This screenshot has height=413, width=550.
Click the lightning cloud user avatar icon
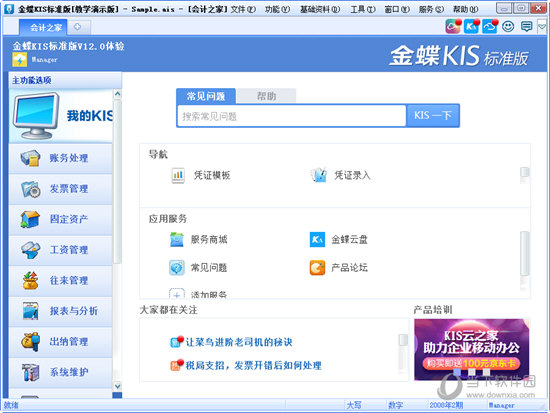[20, 60]
